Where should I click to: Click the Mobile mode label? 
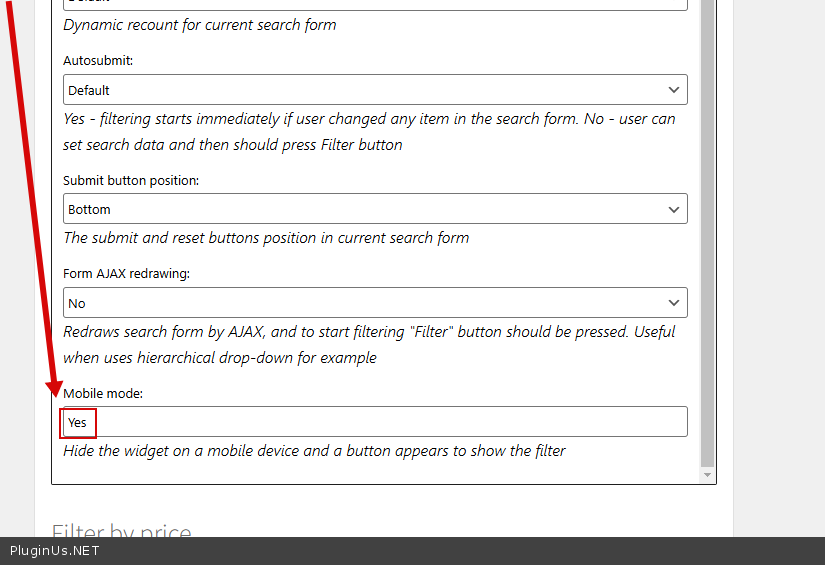[103, 393]
